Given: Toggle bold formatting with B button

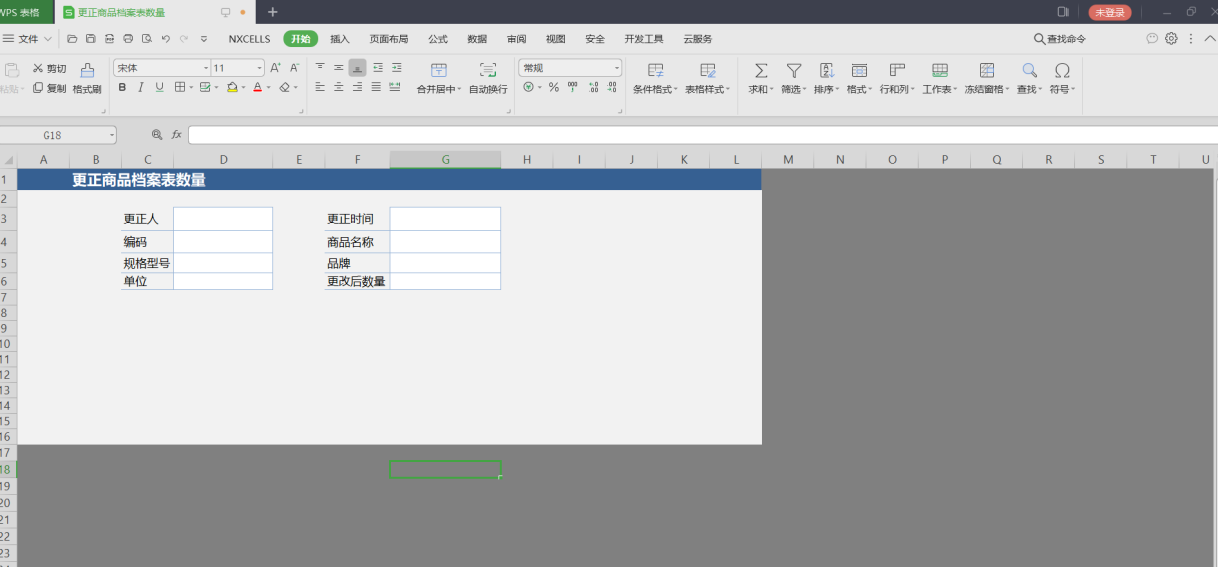Looking at the screenshot, I should click(x=122, y=88).
